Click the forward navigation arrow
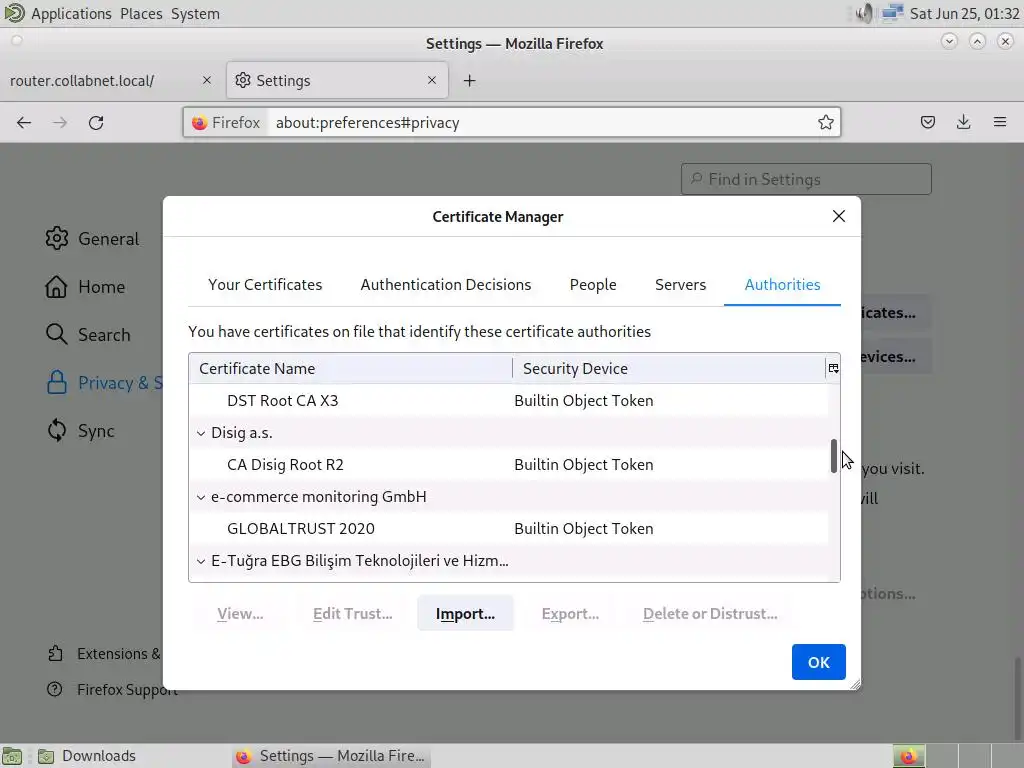Viewport: 1024px width, 768px height. pos(59,123)
